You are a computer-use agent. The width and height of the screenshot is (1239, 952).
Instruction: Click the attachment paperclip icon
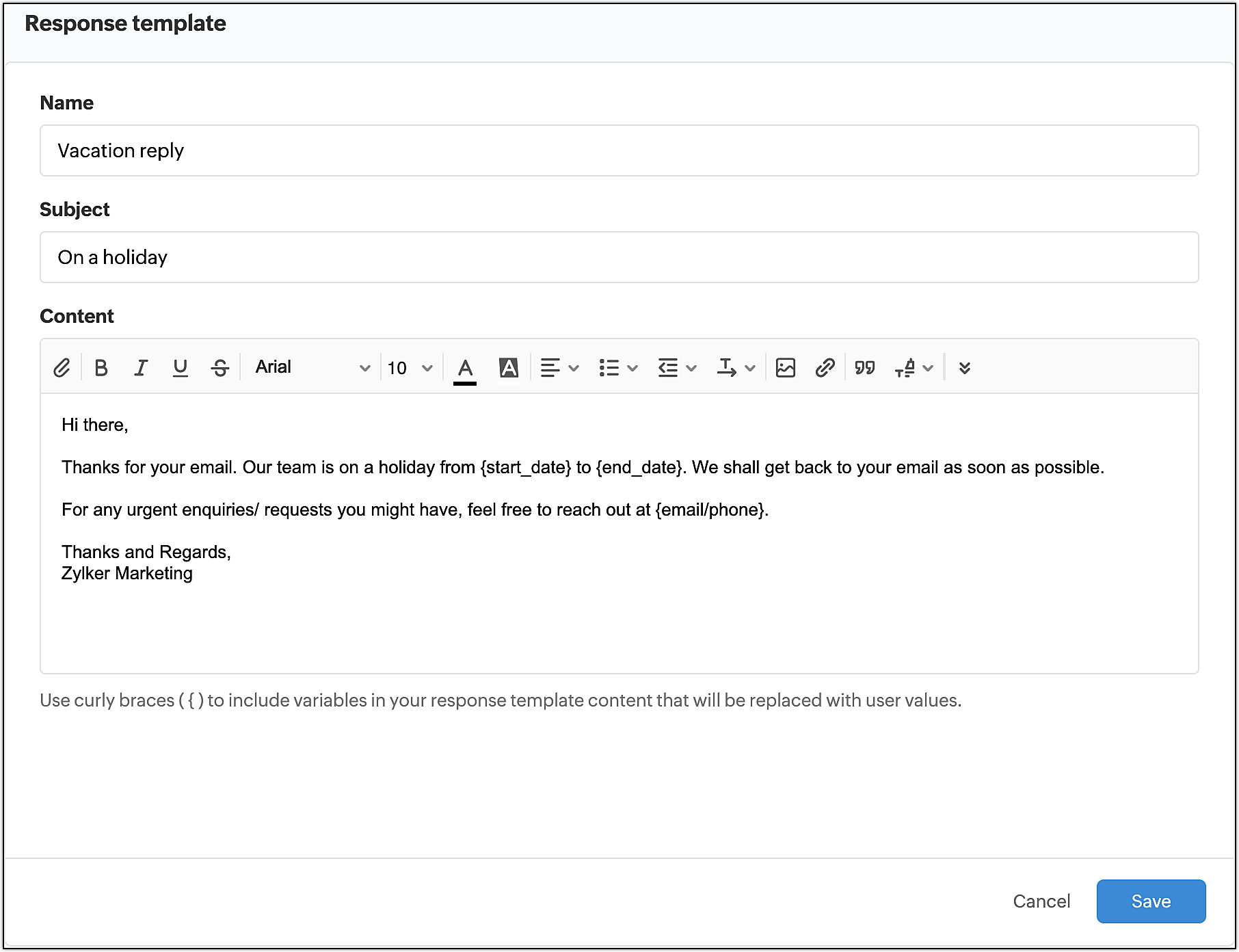point(62,368)
